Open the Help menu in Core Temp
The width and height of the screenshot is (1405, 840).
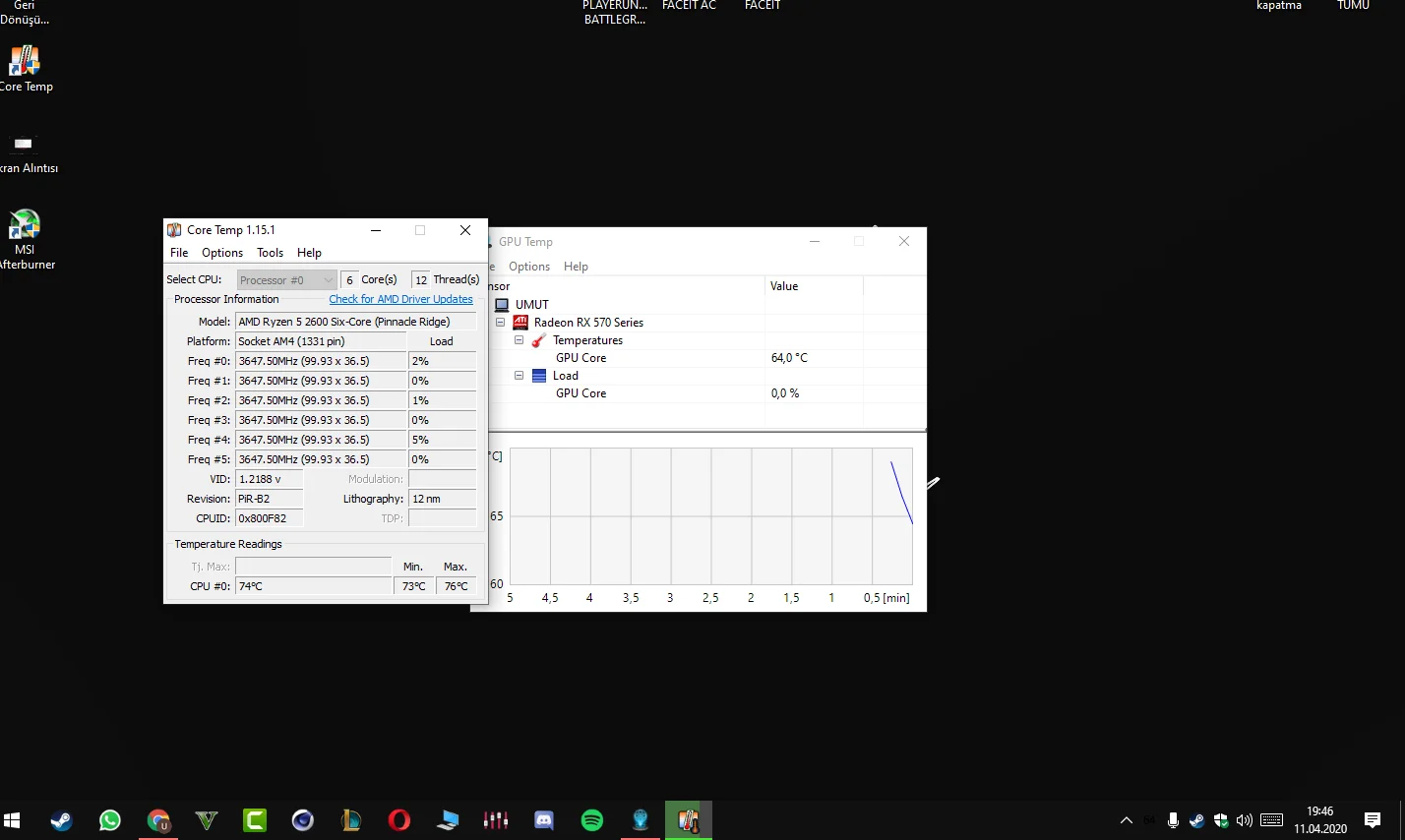[309, 253]
